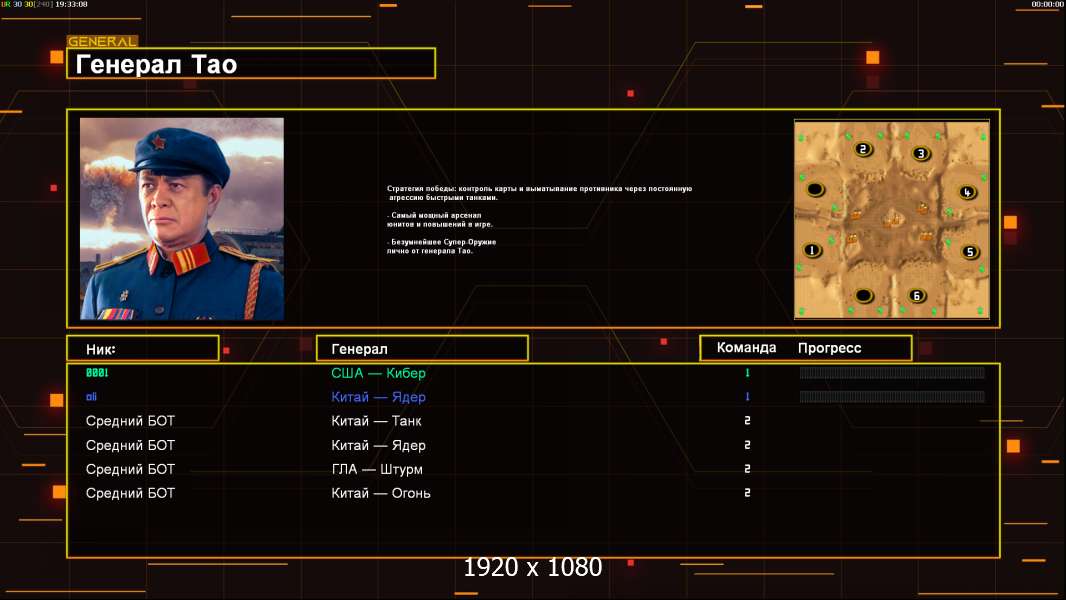Select start position 5 on the minimap
This screenshot has height=600, width=1066.
click(x=969, y=252)
